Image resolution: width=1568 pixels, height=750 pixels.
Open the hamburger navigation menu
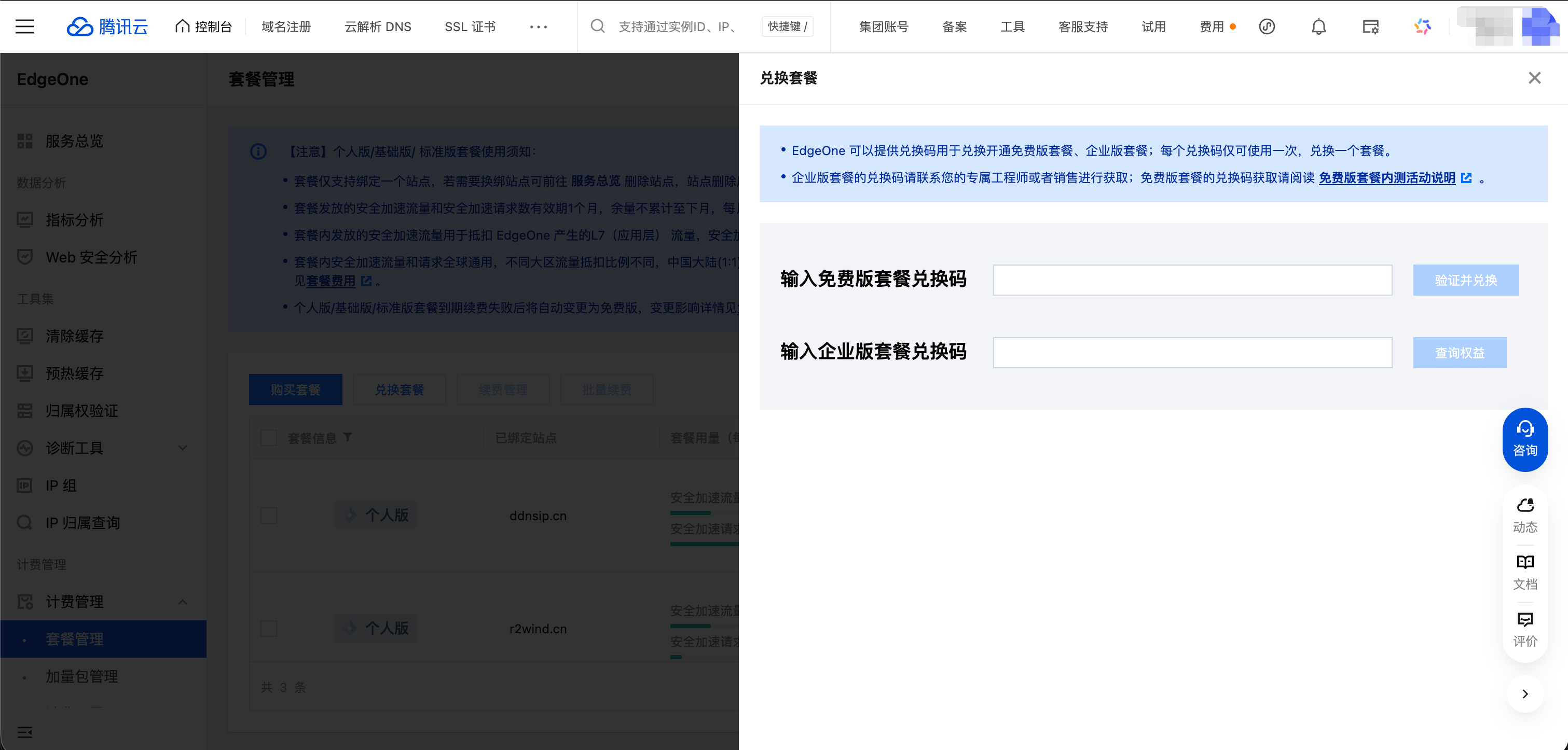(25, 26)
